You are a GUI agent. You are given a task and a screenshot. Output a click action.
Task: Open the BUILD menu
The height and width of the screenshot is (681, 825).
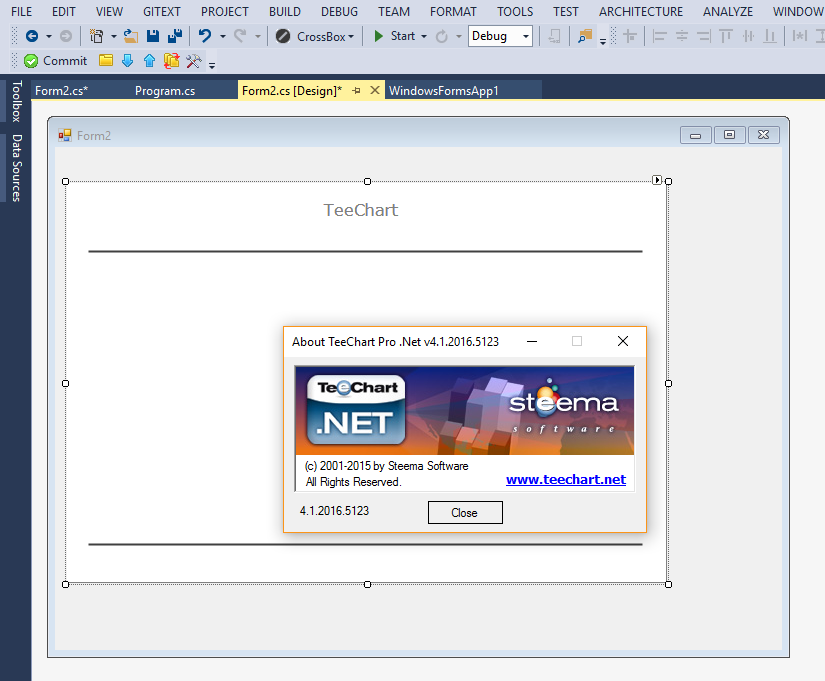[285, 12]
